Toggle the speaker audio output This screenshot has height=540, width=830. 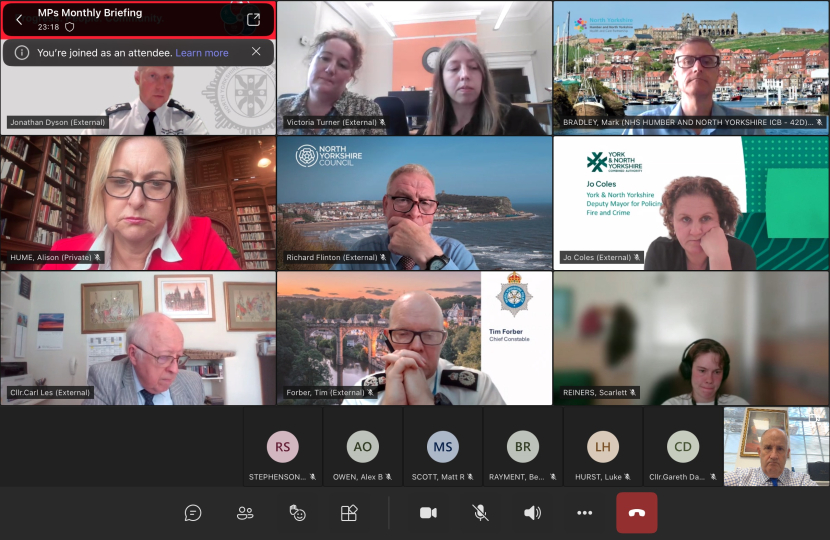pyautogui.click(x=533, y=513)
